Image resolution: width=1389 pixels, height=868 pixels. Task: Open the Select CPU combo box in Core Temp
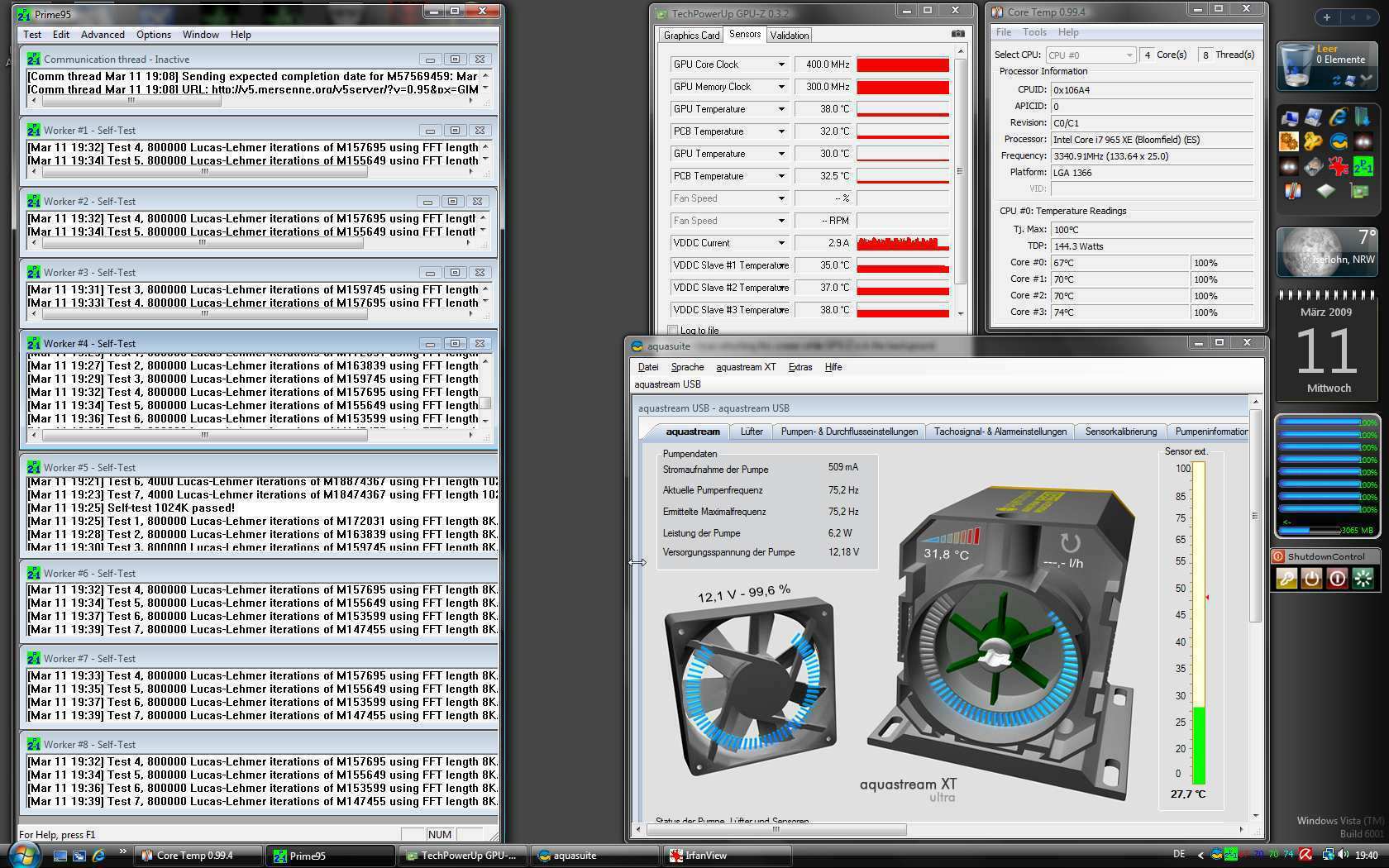(x=1090, y=55)
